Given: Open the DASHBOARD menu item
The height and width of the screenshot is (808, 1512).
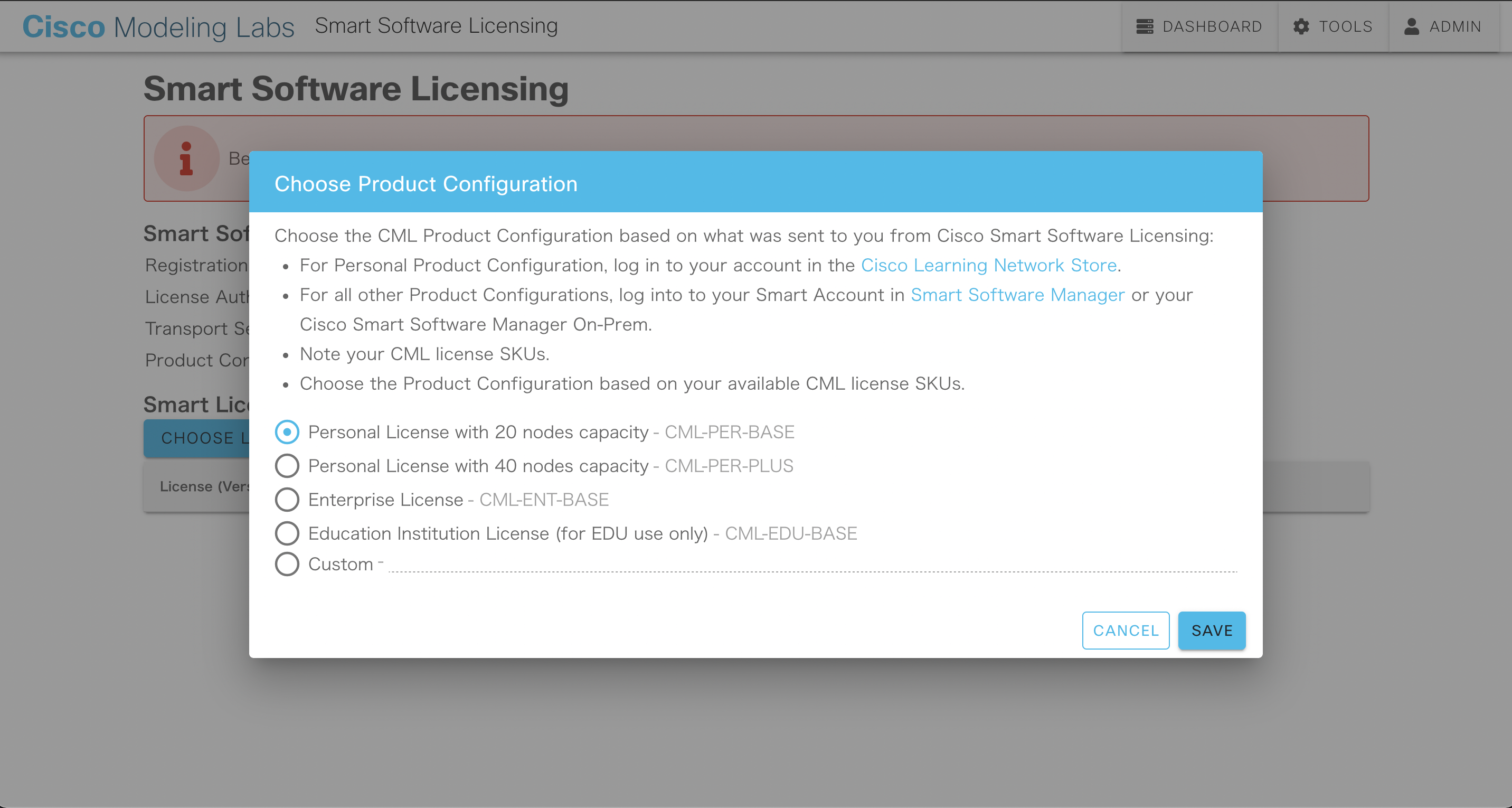Looking at the screenshot, I should [x=1212, y=26].
